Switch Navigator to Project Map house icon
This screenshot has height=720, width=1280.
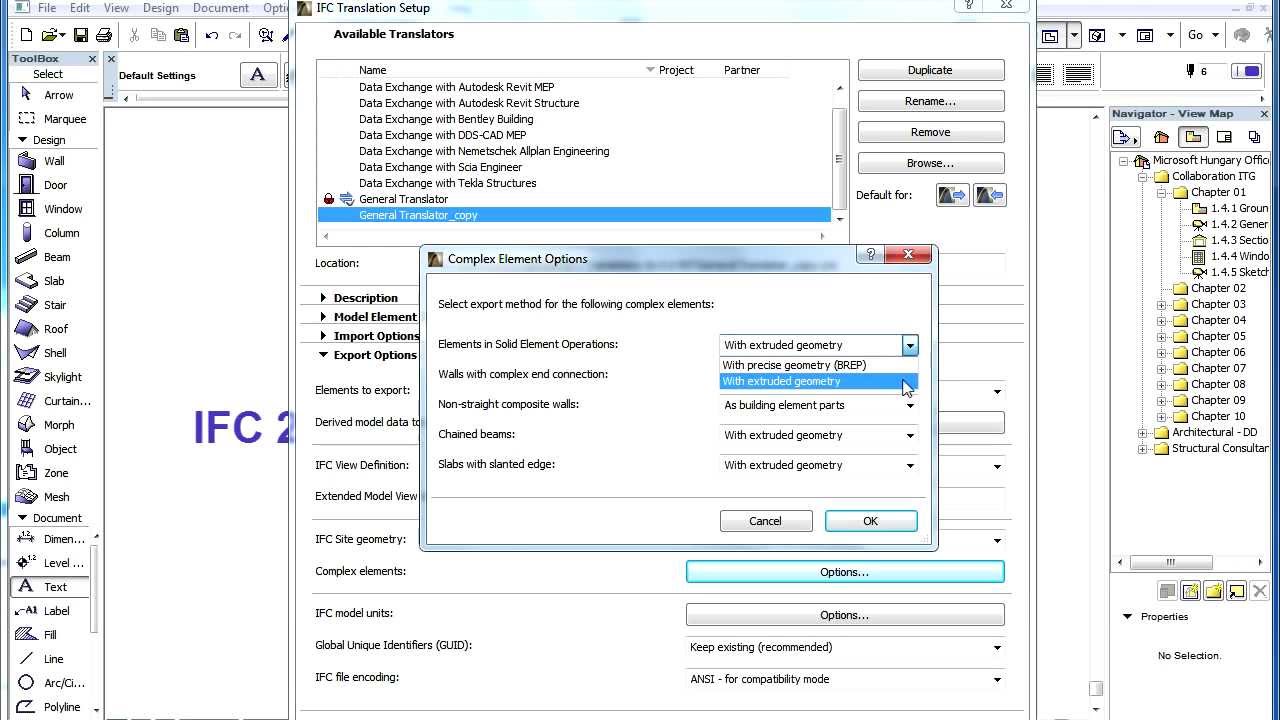coord(1161,137)
